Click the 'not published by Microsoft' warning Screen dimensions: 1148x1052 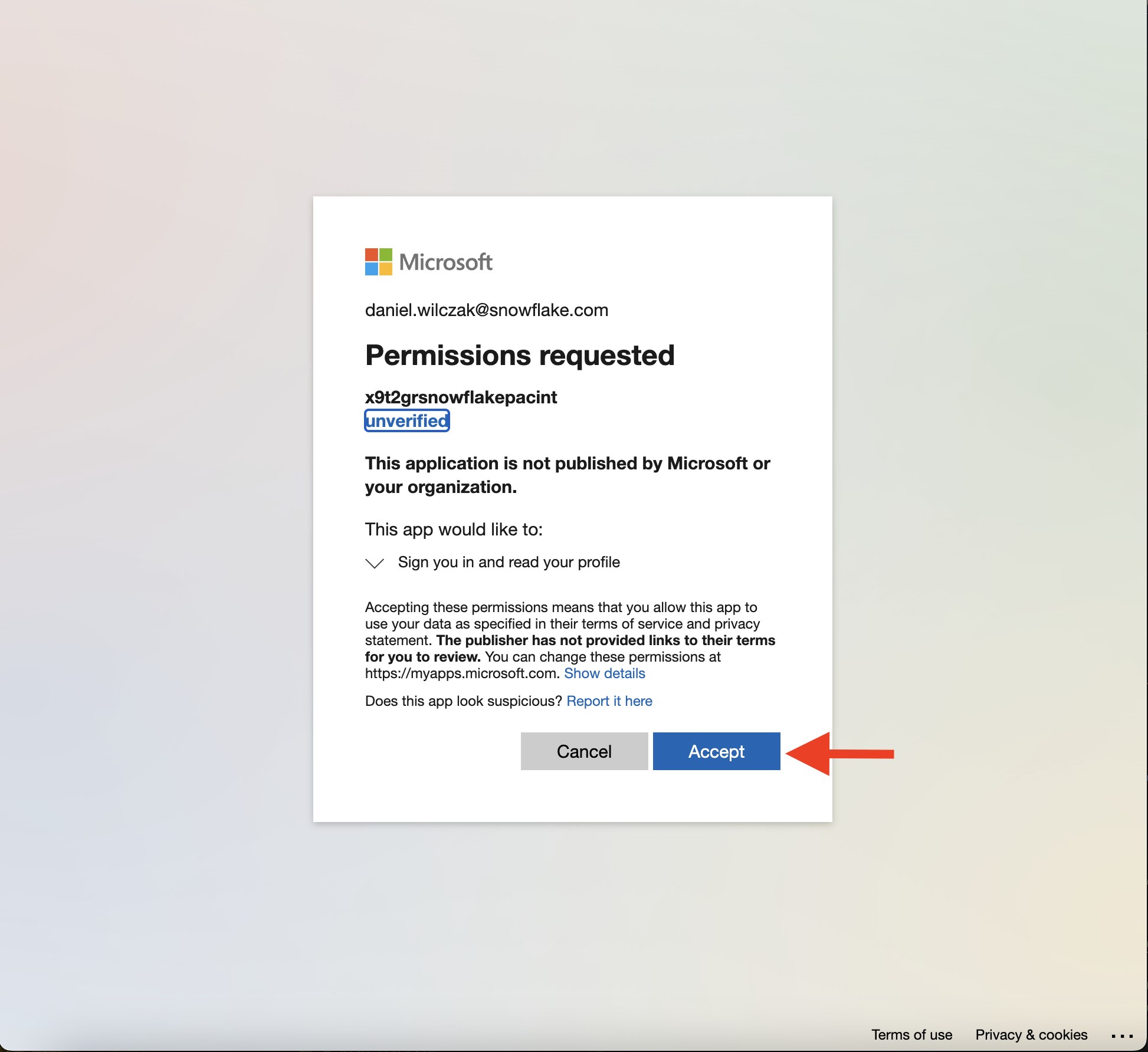tap(568, 475)
